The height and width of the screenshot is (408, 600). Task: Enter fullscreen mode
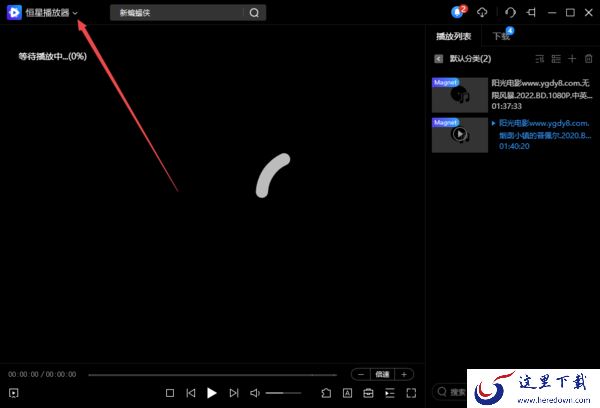click(411, 393)
